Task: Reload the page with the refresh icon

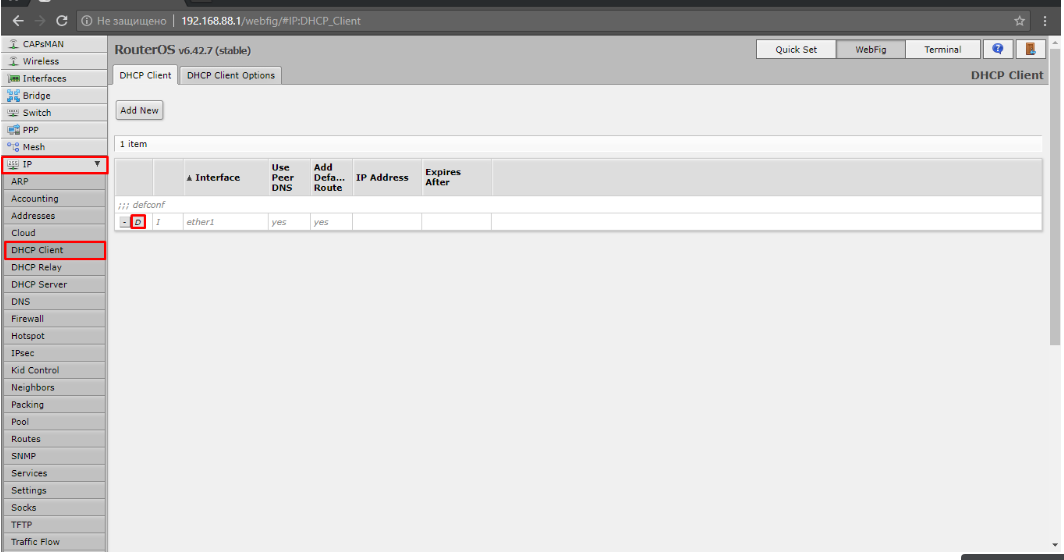Action: click(62, 21)
